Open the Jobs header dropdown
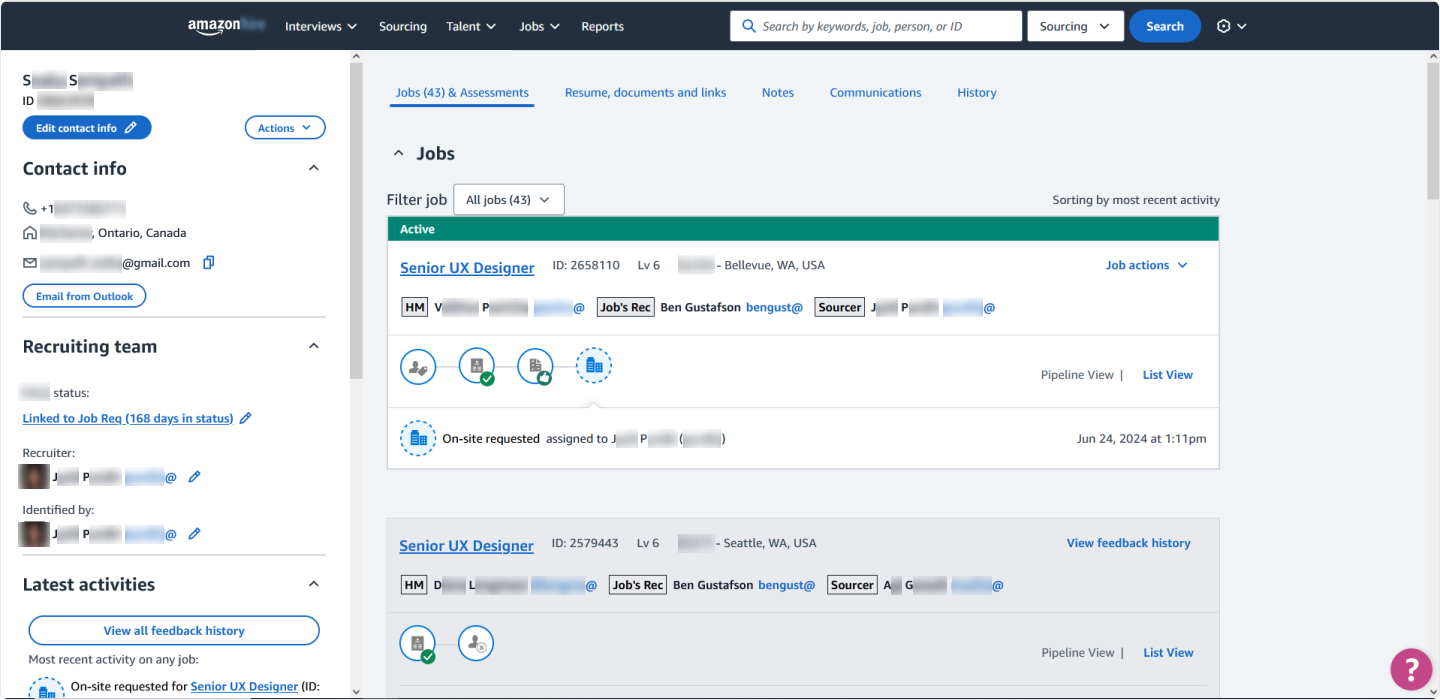This screenshot has height=700, width=1440. pos(540,26)
